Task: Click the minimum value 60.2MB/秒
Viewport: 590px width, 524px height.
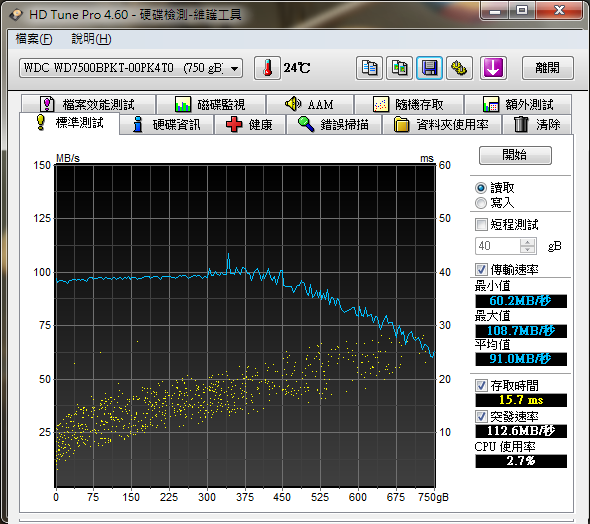Action: point(521,301)
